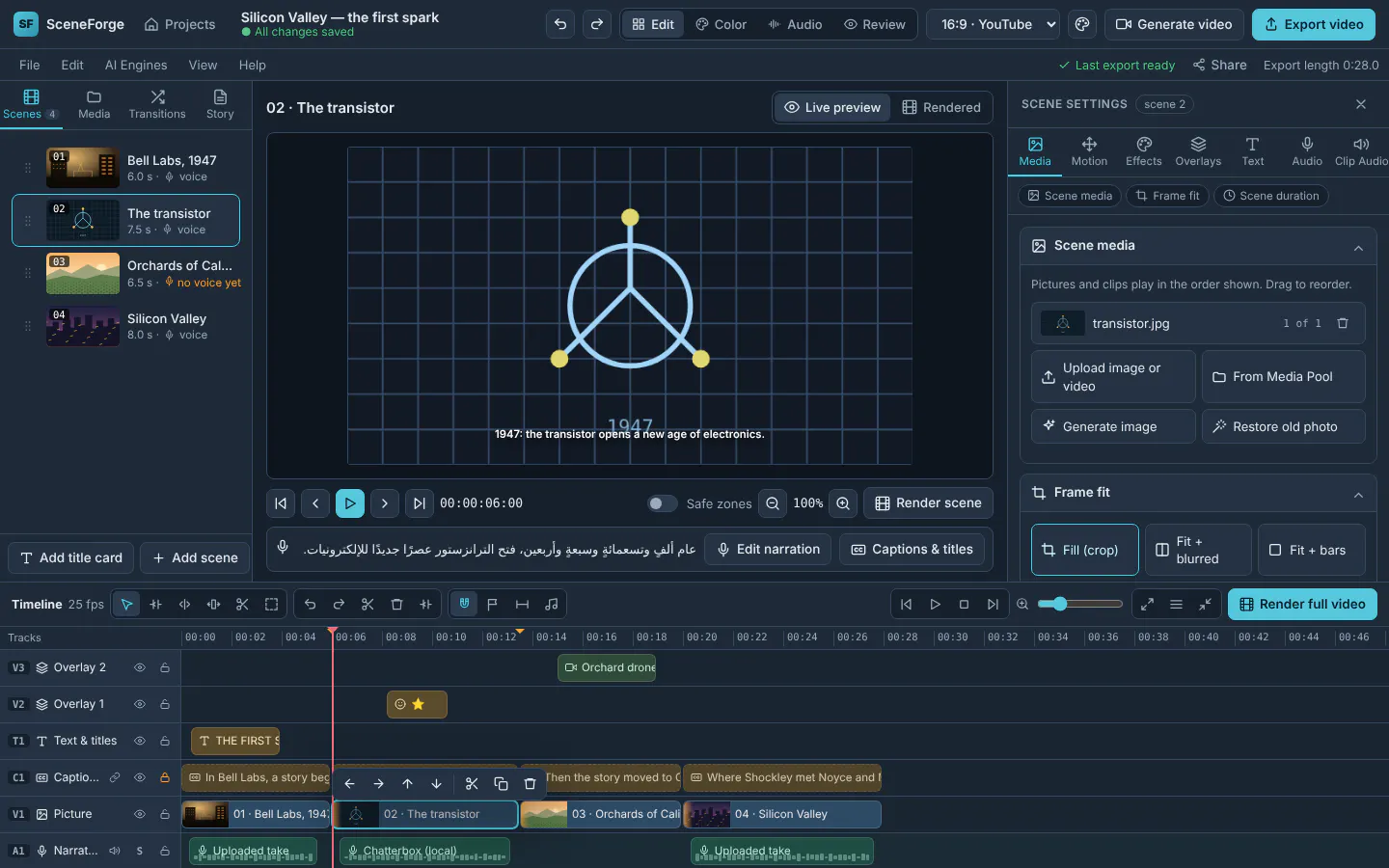Image resolution: width=1389 pixels, height=868 pixels.
Task: Click the microphone icon next to narration text
Action: [283, 547]
